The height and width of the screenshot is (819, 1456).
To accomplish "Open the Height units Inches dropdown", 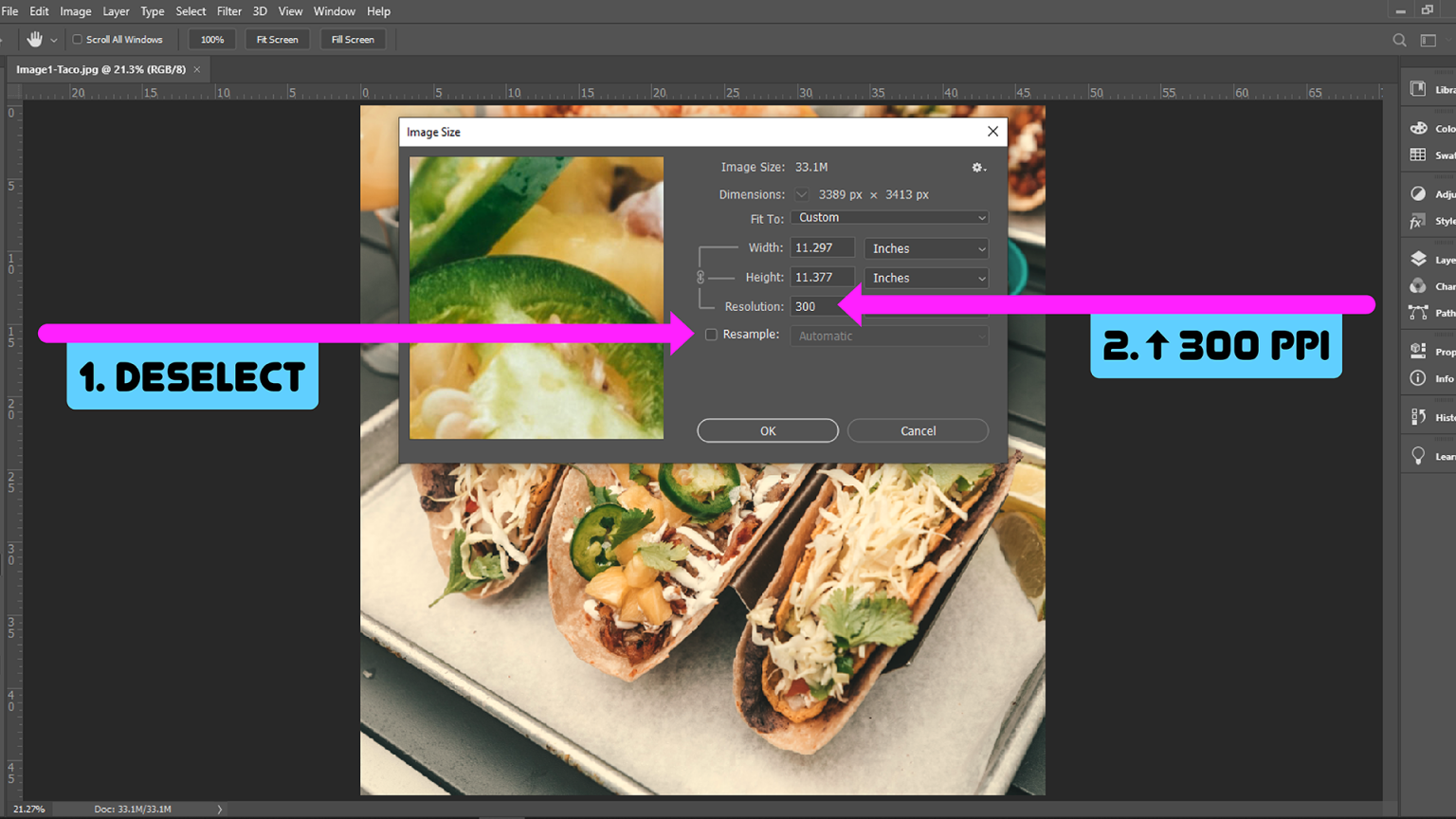I will point(926,278).
